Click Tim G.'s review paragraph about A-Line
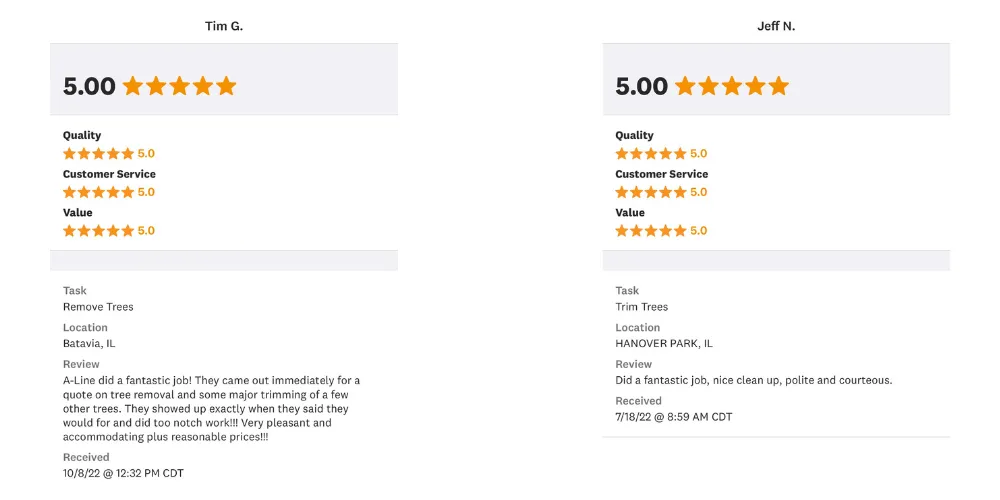Screen dimensions: 1000x500 tap(211, 409)
